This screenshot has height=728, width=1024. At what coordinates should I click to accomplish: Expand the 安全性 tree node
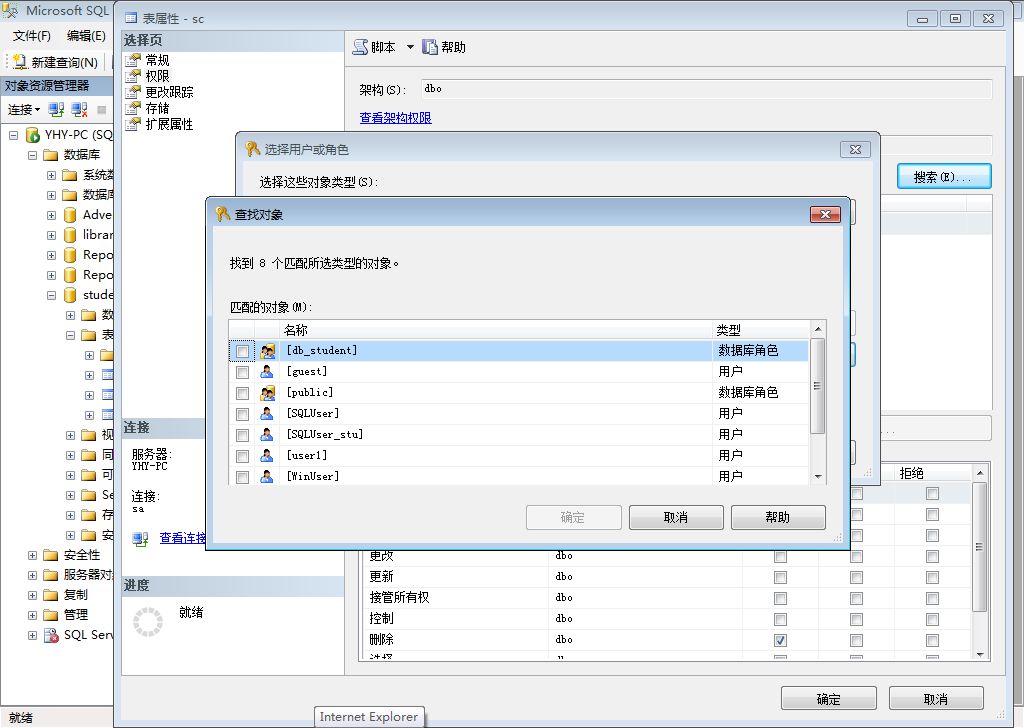(33, 556)
